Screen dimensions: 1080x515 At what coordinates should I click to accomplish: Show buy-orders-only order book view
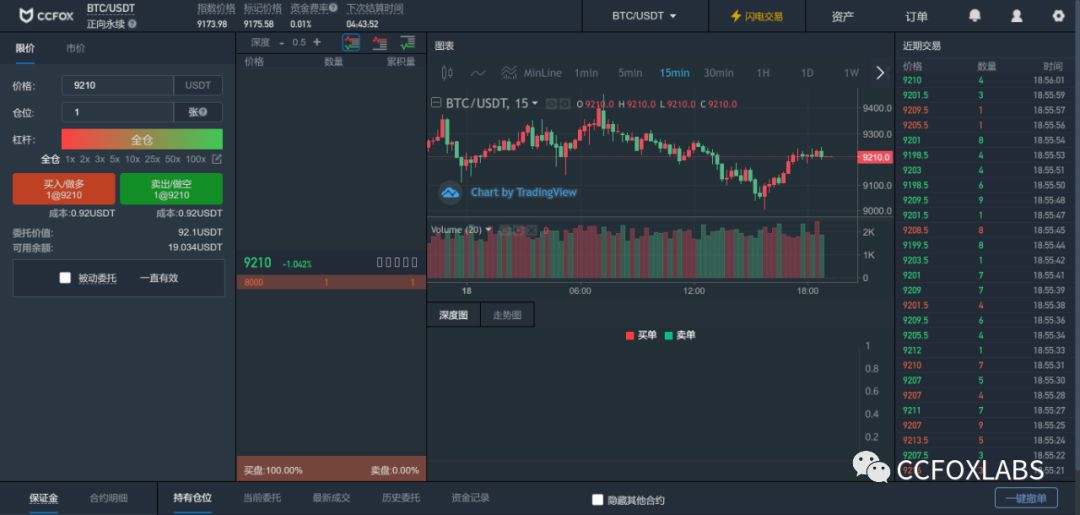coord(408,43)
